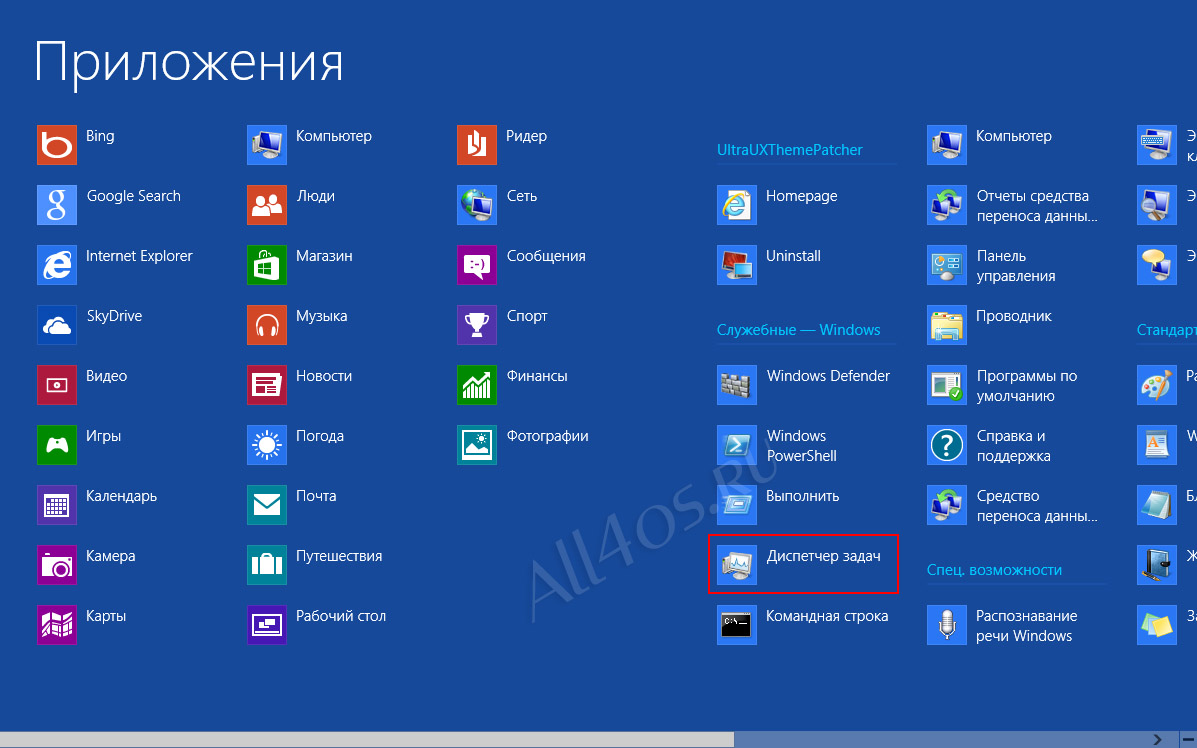Open the Игры app icon
1197x748 pixels.
click(56, 445)
